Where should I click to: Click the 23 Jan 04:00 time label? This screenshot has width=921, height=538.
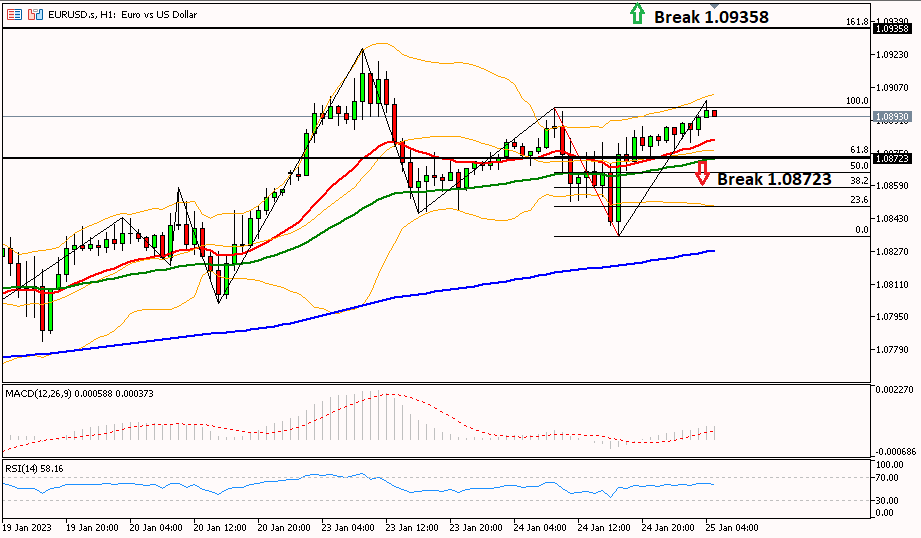348,527
